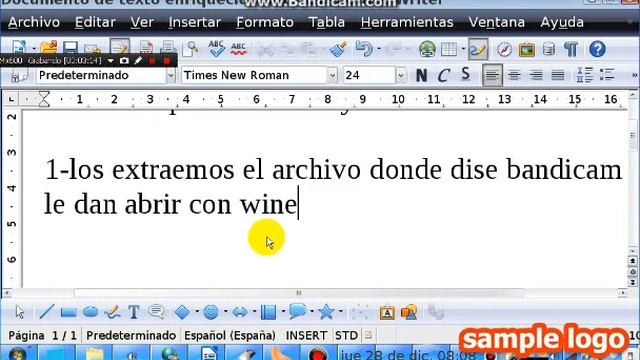Click the data sources cylinder icon
Screen dimensions: 640x360
[x=549, y=49]
